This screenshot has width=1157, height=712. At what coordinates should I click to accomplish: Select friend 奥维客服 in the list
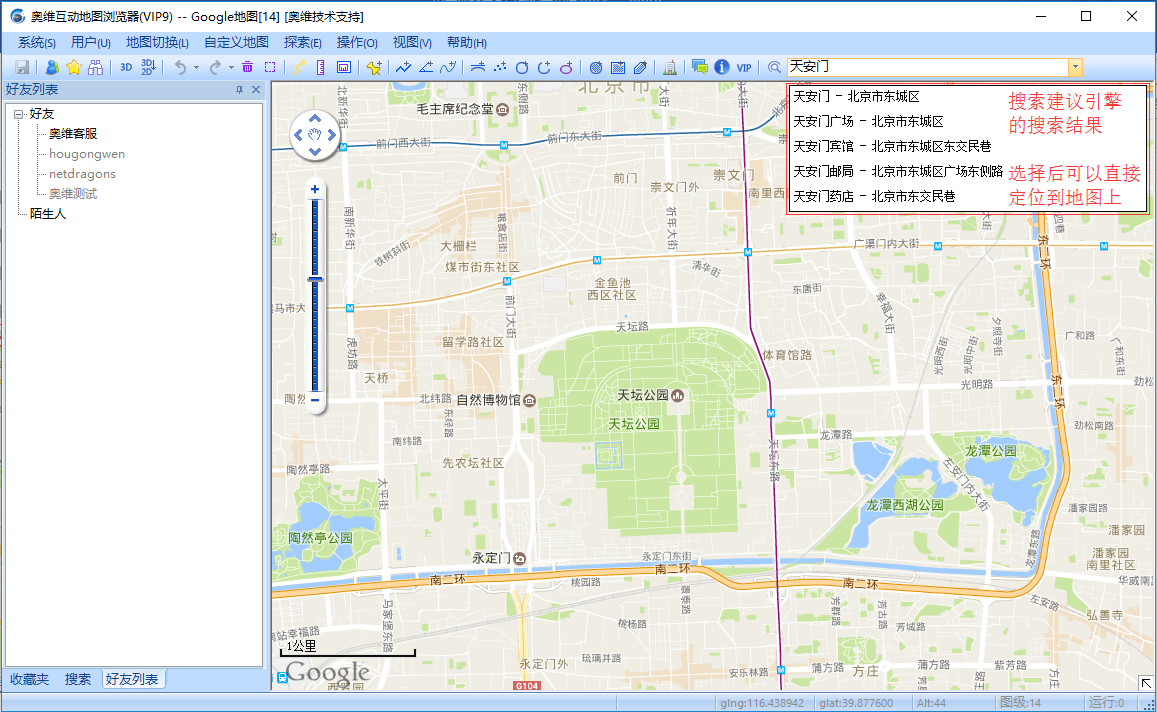click(x=73, y=134)
